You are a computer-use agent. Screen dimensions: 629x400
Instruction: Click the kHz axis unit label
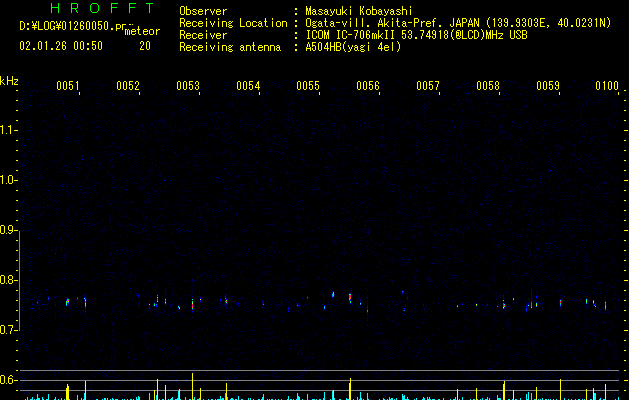pyautogui.click(x=9, y=81)
